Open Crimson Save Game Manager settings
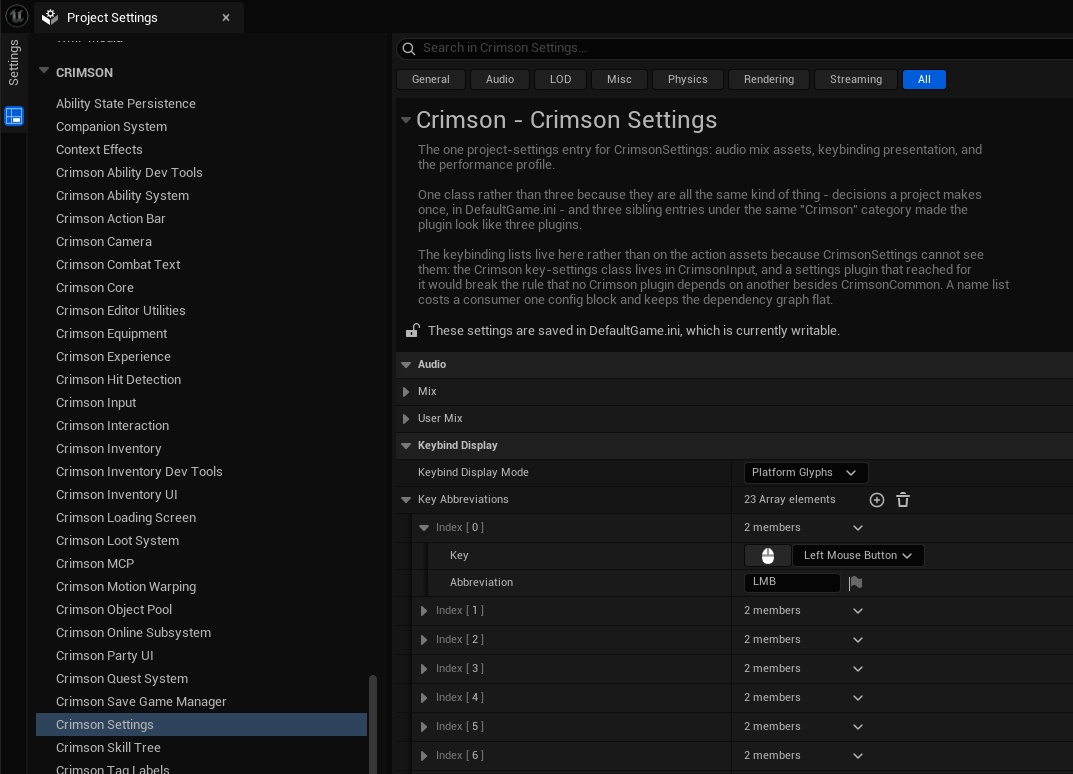This screenshot has width=1073, height=774. [142, 702]
